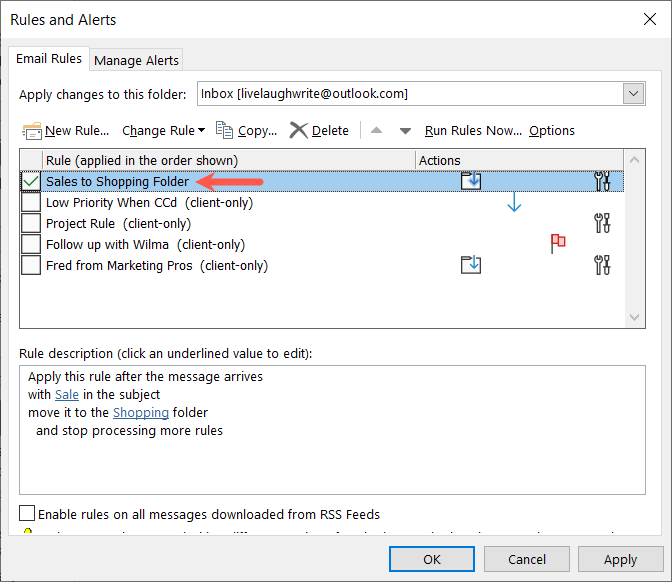Screen dimensions: 672x582
Task: Enable the Project Rule checkbox
Action: [31, 223]
